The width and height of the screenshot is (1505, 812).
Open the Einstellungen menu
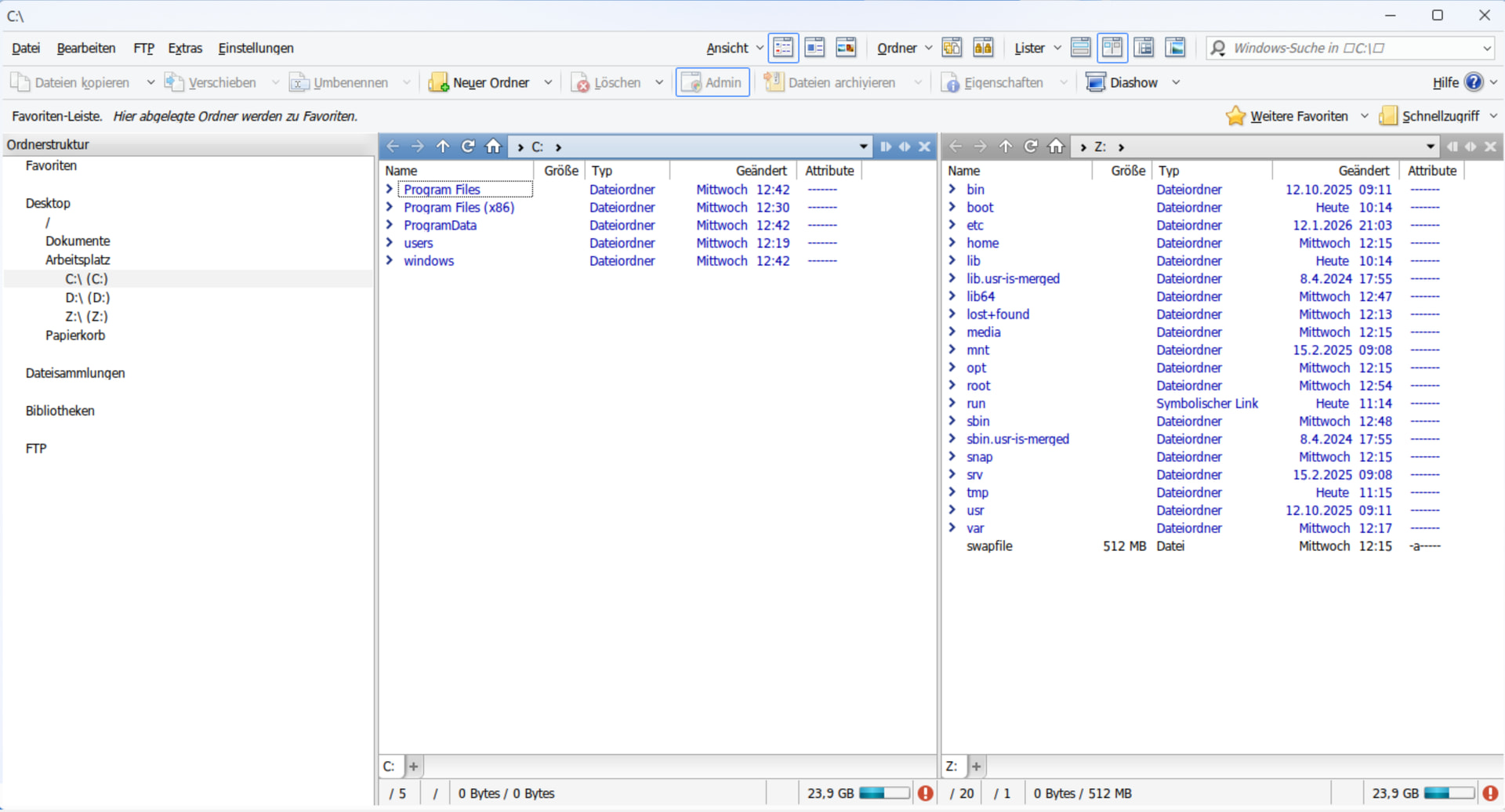(256, 48)
